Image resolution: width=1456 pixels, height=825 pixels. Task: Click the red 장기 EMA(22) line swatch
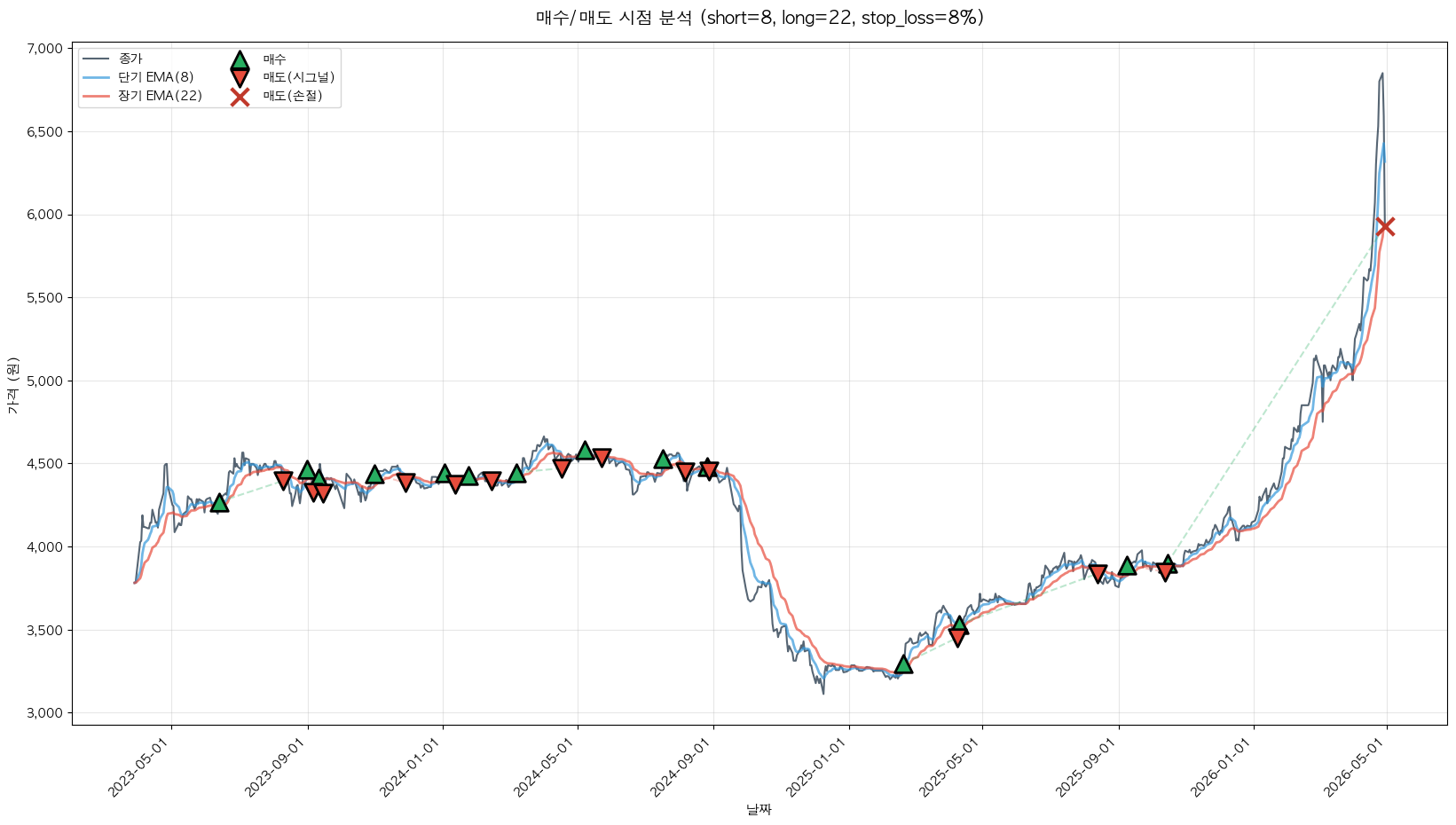pyautogui.click(x=95, y=97)
